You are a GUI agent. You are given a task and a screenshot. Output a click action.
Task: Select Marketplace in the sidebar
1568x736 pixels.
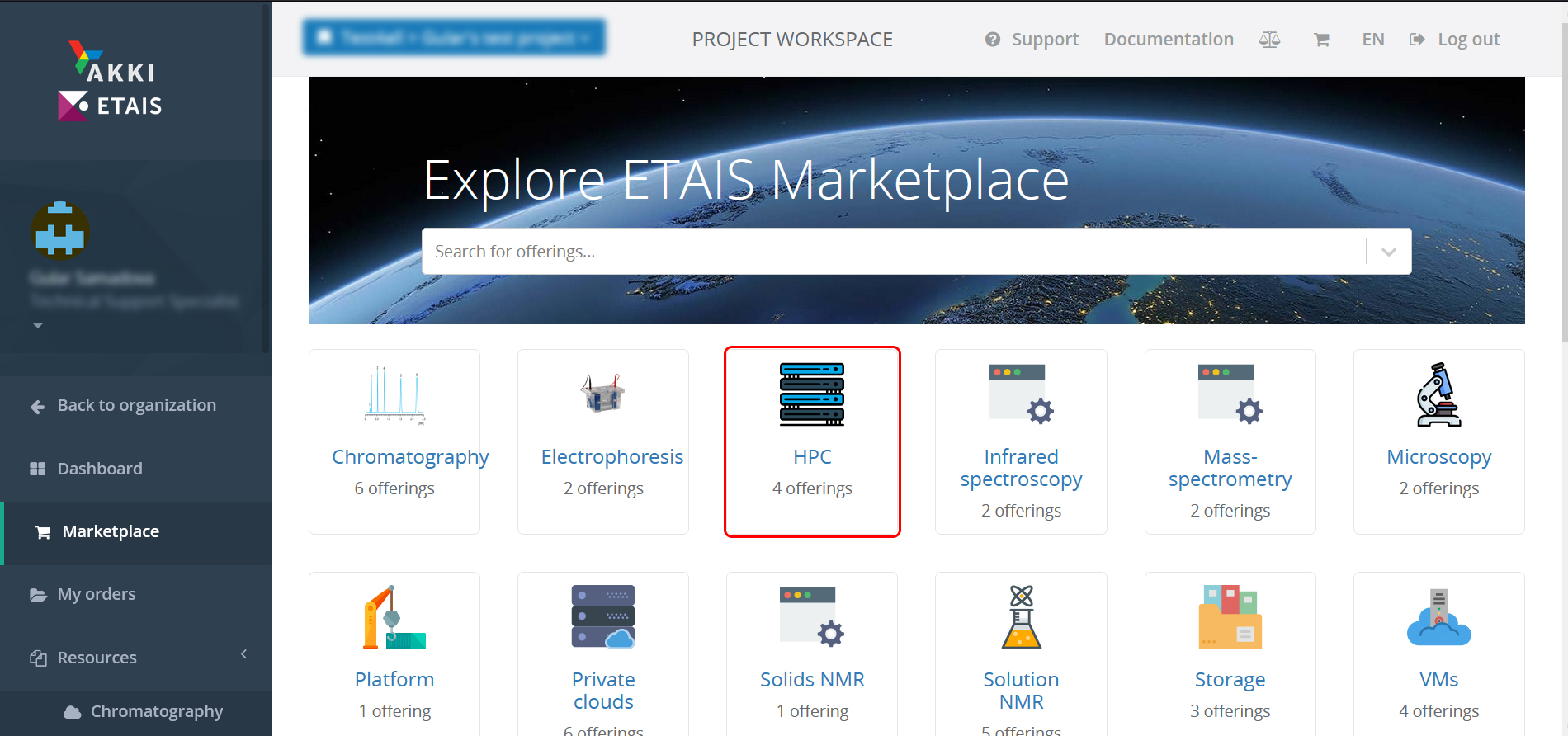[x=136, y=532]
